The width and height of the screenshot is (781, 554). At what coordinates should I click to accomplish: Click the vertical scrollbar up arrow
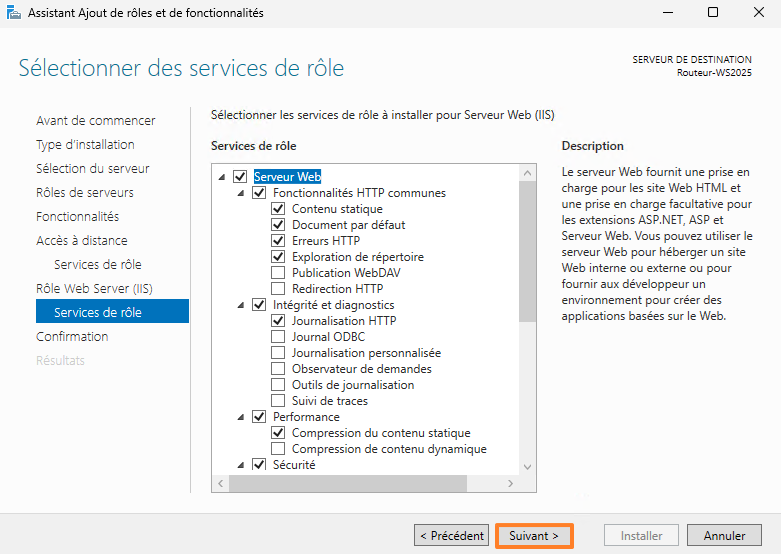pos(527,173)
